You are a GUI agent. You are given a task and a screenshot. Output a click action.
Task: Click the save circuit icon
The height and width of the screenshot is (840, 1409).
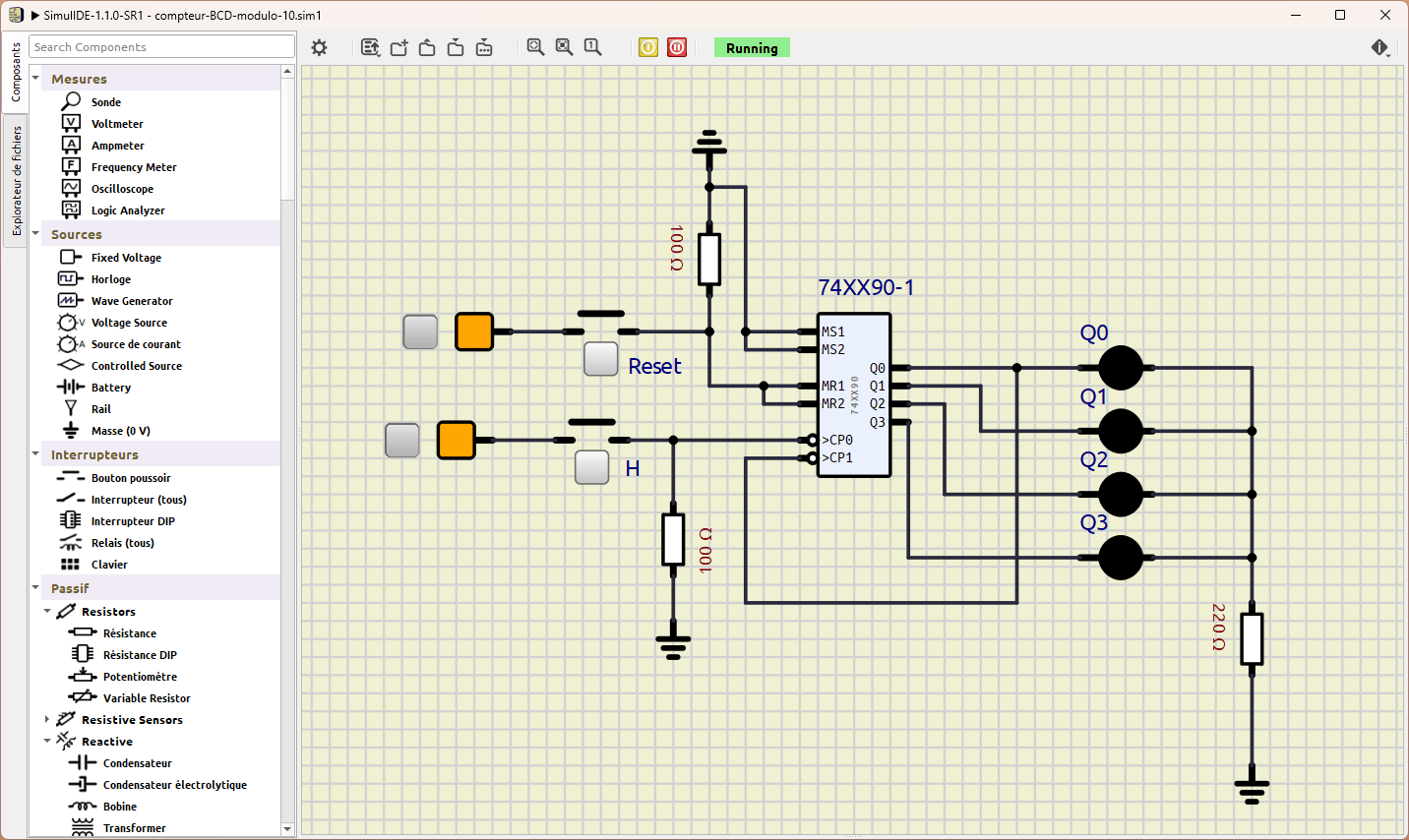coord(456,47)
